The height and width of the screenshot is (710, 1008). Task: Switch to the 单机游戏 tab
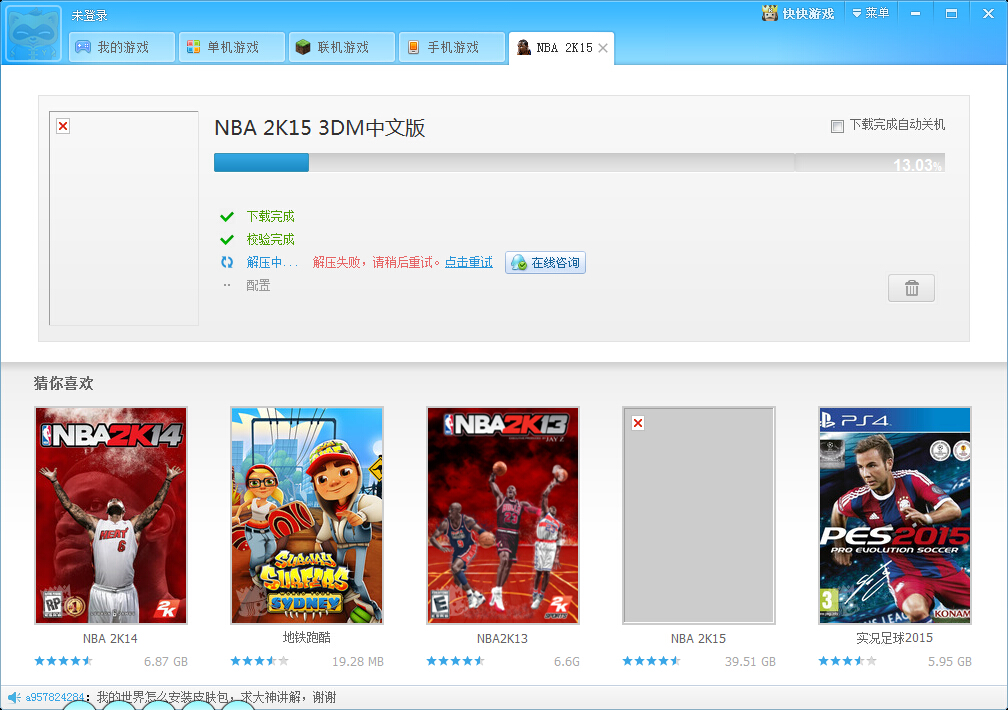[x=231, y=47]
